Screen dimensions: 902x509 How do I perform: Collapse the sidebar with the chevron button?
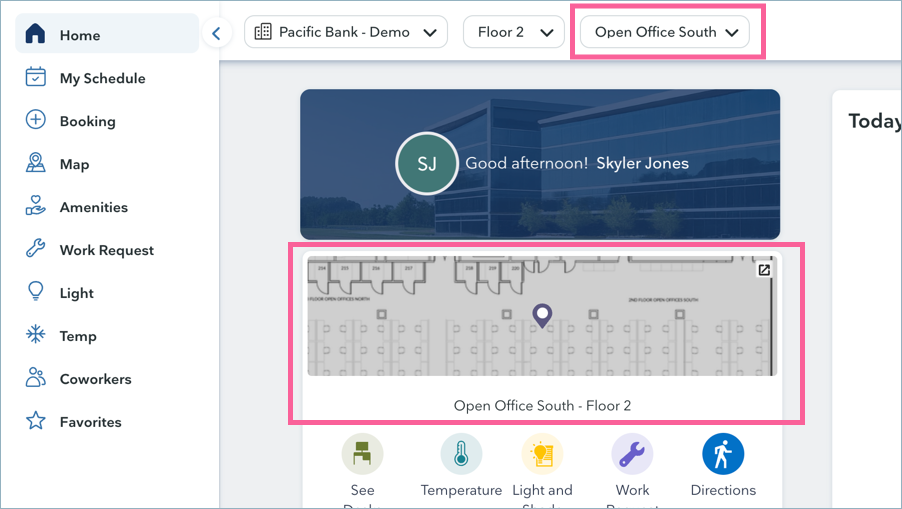[217, 33]
